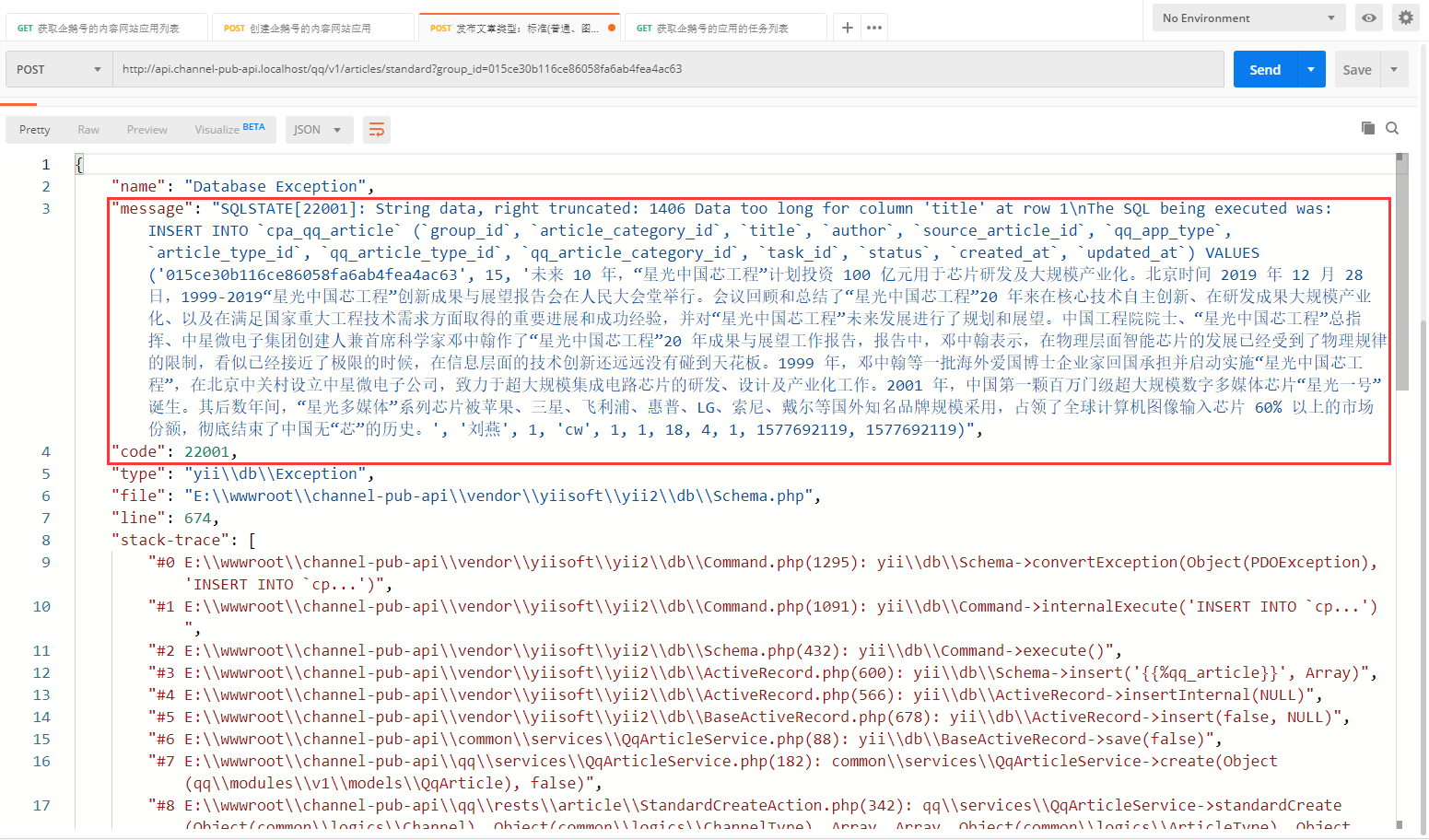This screenshot has height=840, width=1429.
Task: Open a new request tab with plus icon
Action: (847, 28)
